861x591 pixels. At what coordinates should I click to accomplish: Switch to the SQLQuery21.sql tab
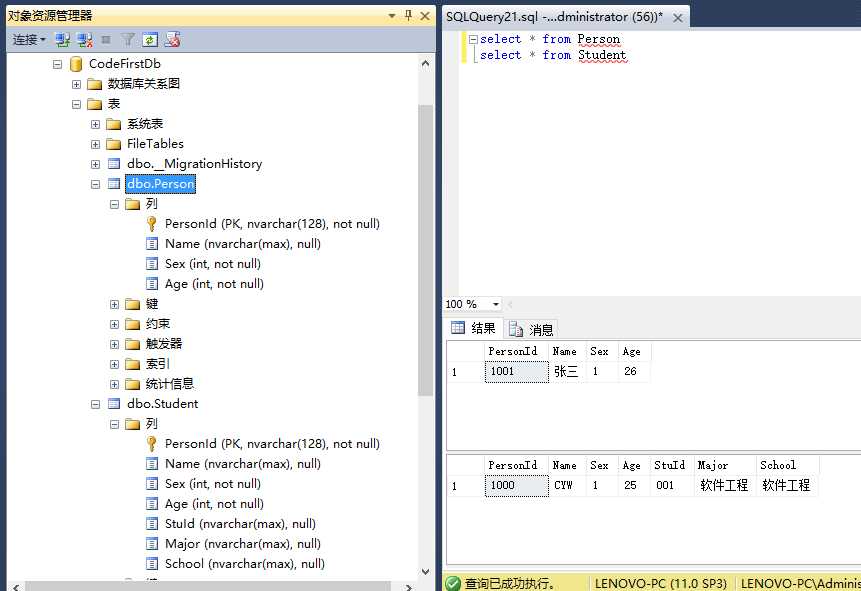tap(555, 17)
